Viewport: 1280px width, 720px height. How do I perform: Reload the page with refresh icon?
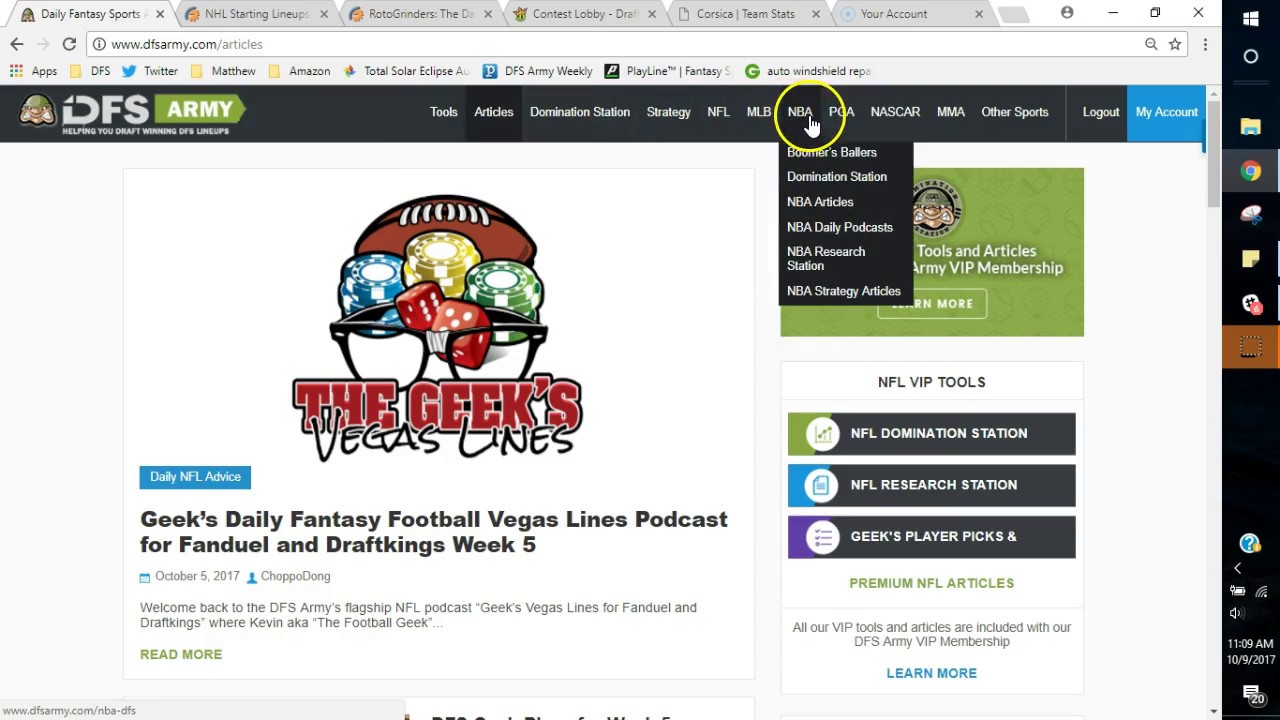(69, 44)
